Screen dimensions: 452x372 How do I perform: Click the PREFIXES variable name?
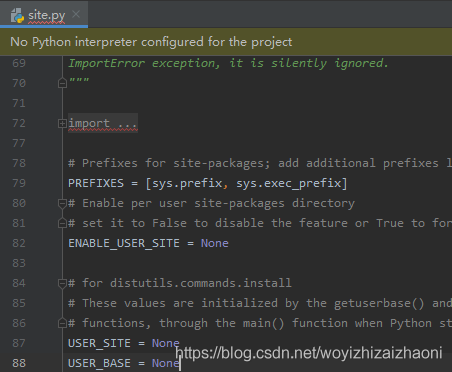pyautogui.click(x=96, y=183)
